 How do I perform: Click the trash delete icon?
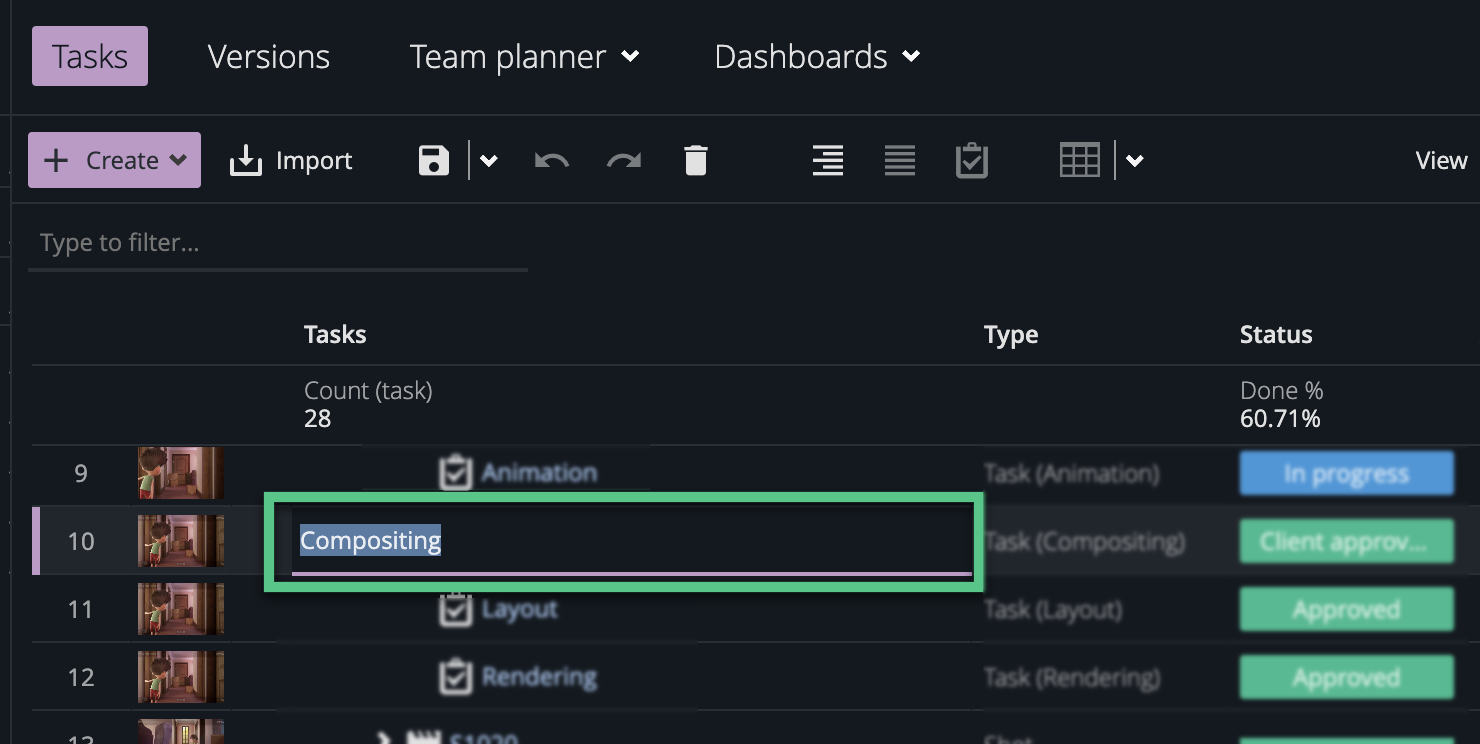point(696,161)
